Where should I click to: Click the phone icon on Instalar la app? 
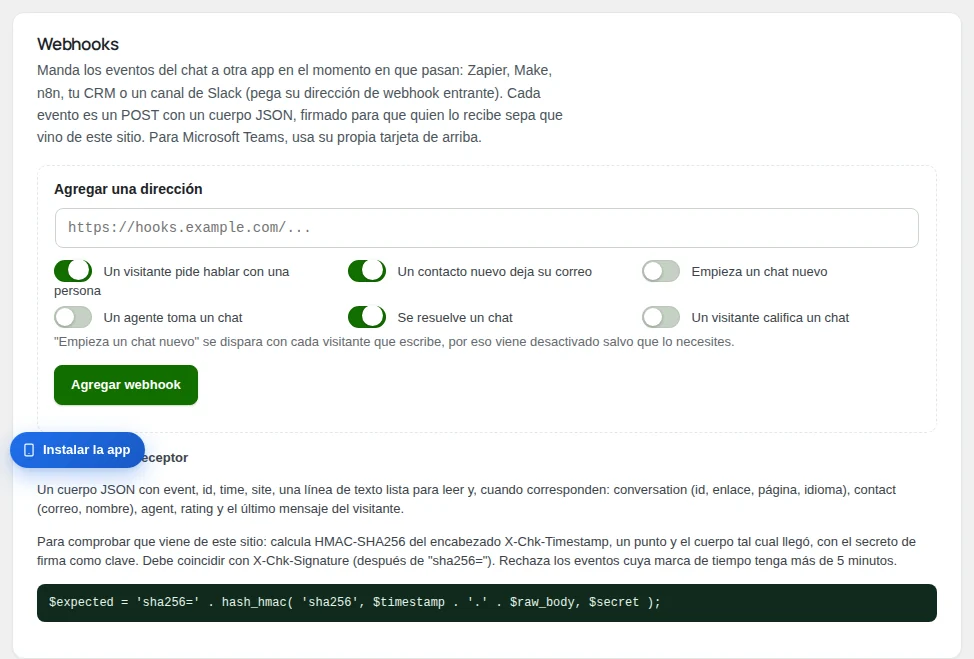29,450
